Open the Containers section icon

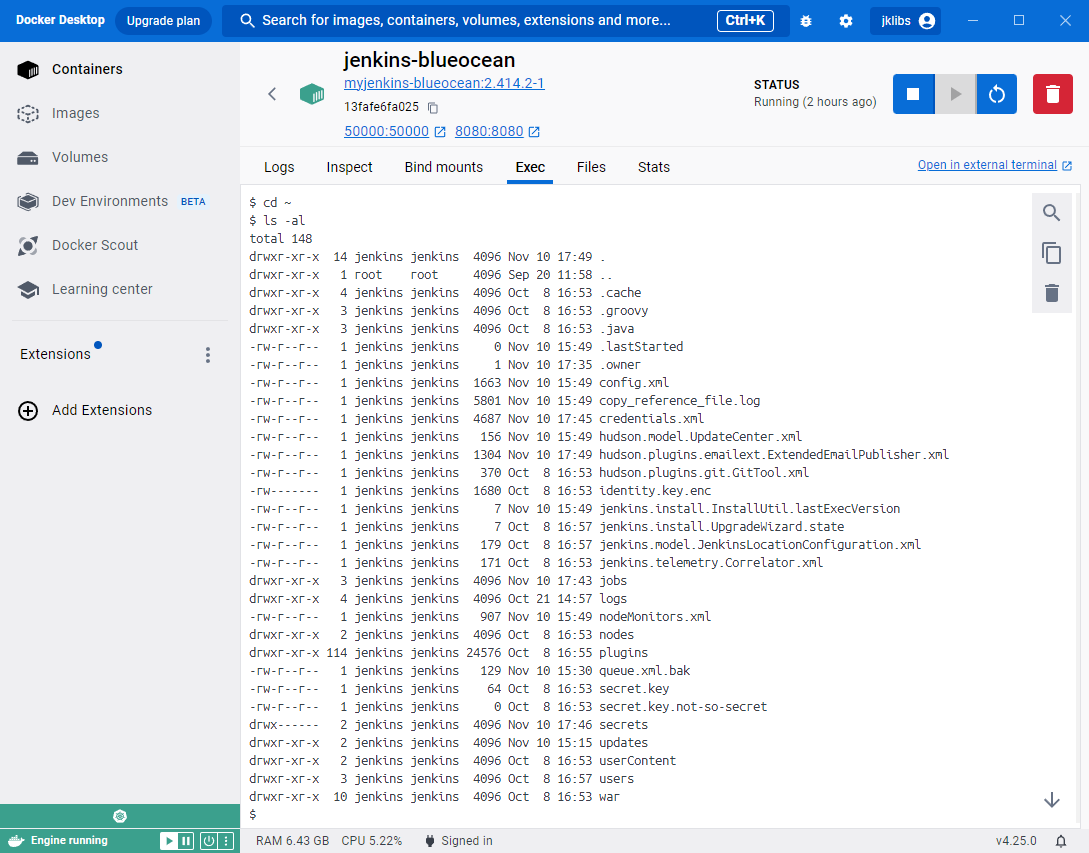(28, 69)
